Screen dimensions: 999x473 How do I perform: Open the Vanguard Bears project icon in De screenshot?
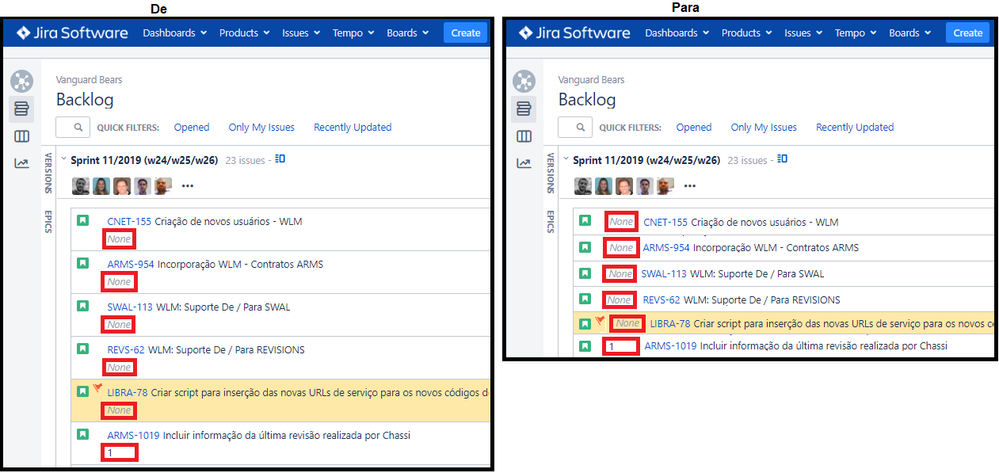[x=22, y=82]
